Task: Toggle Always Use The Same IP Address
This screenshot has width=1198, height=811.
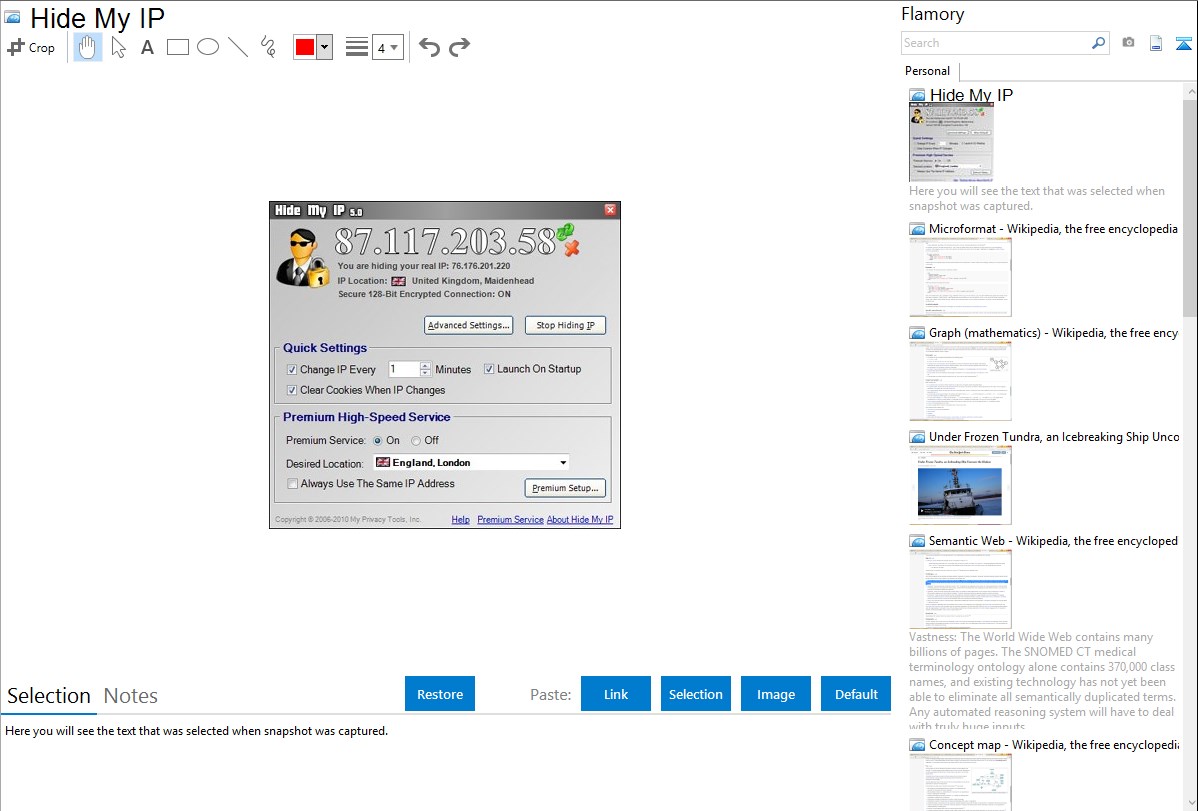Action: pos(292,483)
